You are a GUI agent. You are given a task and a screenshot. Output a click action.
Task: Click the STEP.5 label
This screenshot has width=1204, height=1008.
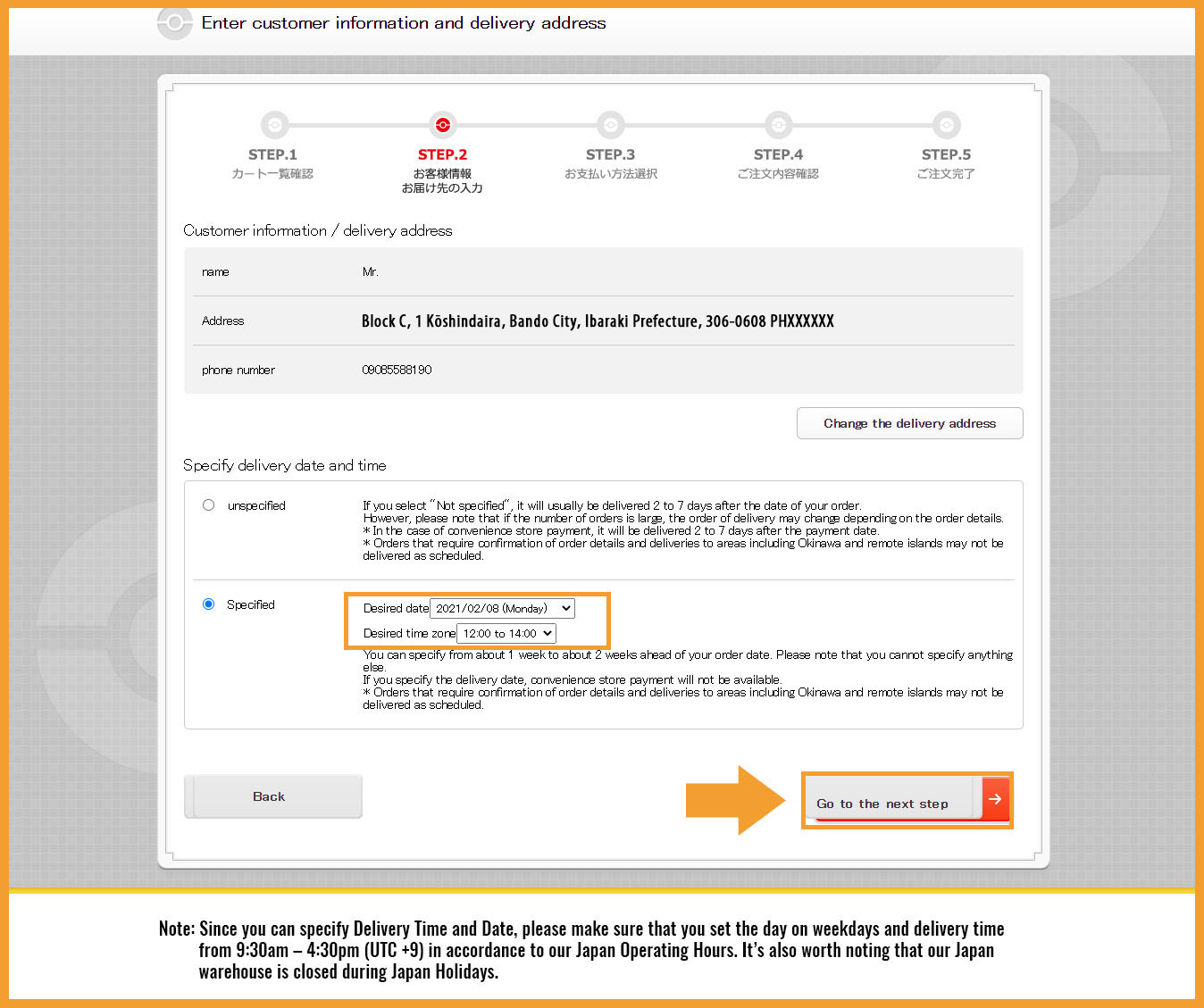[946, 154]
